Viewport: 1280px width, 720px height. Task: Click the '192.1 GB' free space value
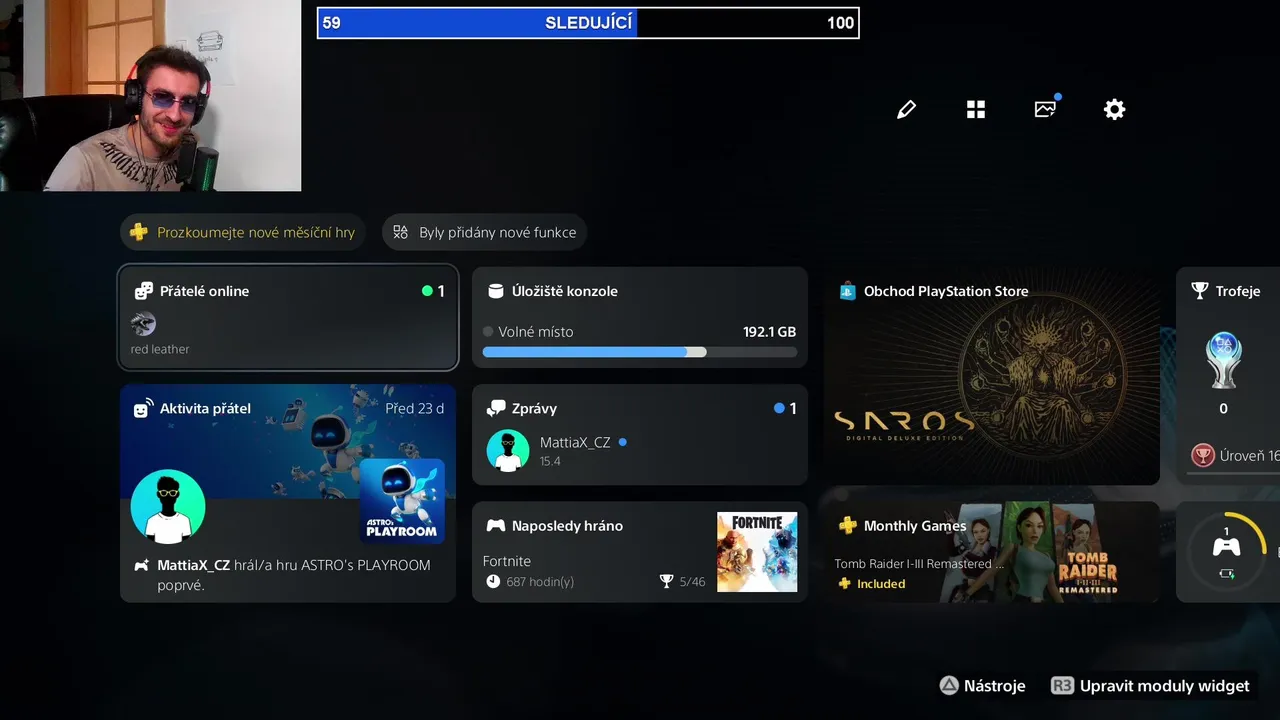[769, 332]
